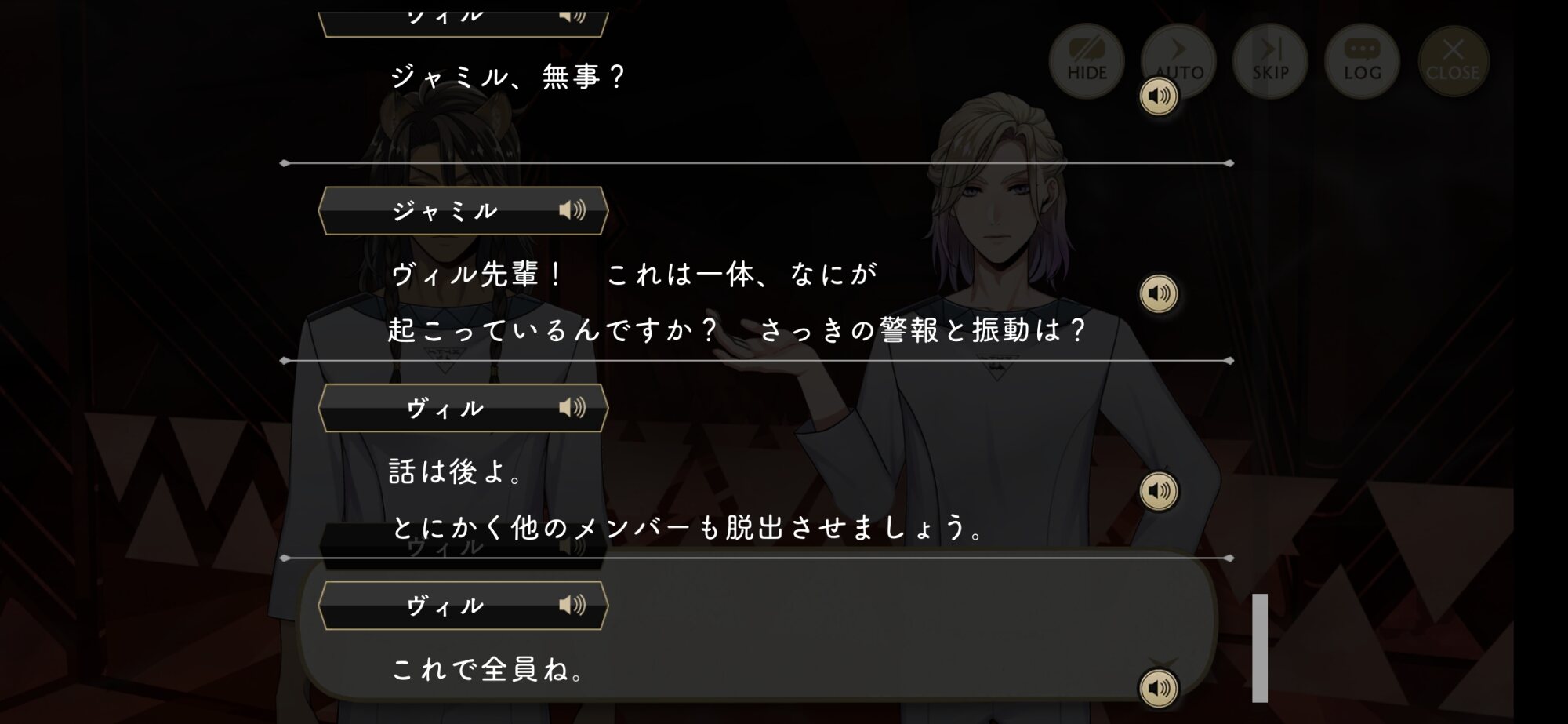The height and width of the screenshot is (724, 1568).
Task: Tap the SKIP story button
Action: click(x=1270, y=61)
